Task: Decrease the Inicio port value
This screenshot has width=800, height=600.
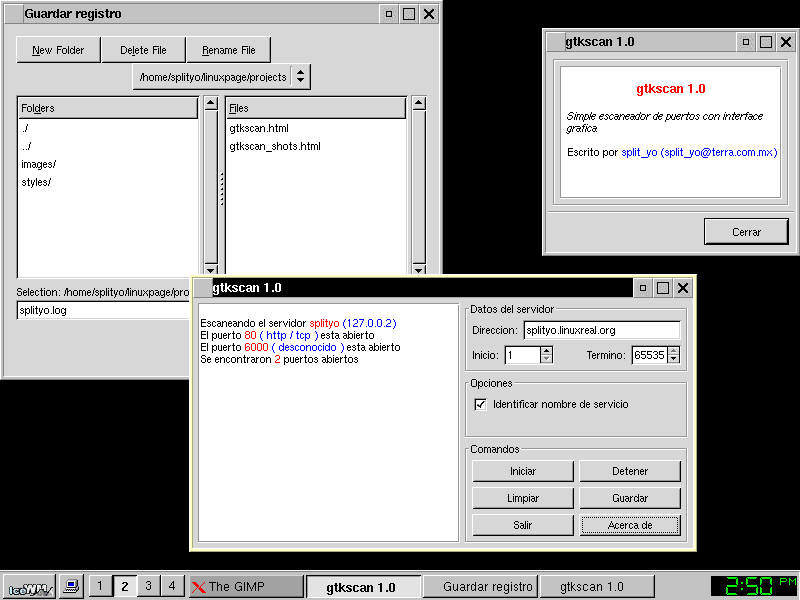Action: (546, 359)
